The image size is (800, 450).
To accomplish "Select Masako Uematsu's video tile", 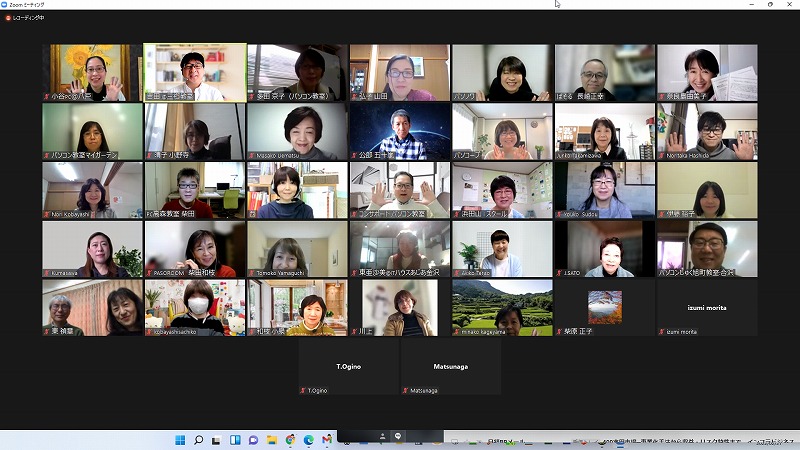I will coord(297,131).
